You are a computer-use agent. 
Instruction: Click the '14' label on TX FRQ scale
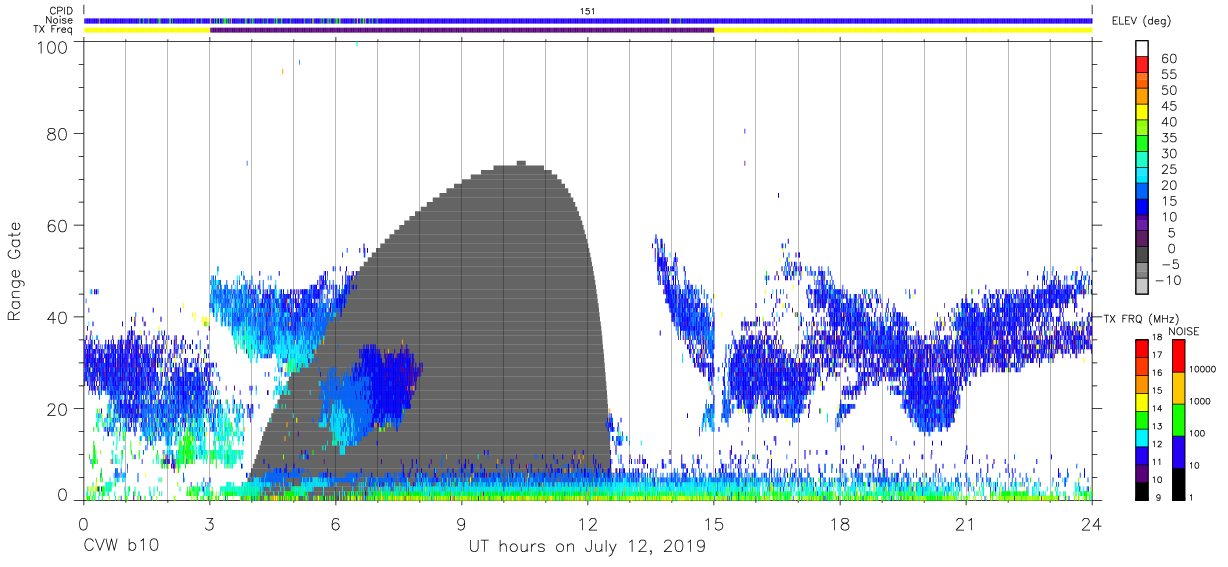(x=1157, y=409)
